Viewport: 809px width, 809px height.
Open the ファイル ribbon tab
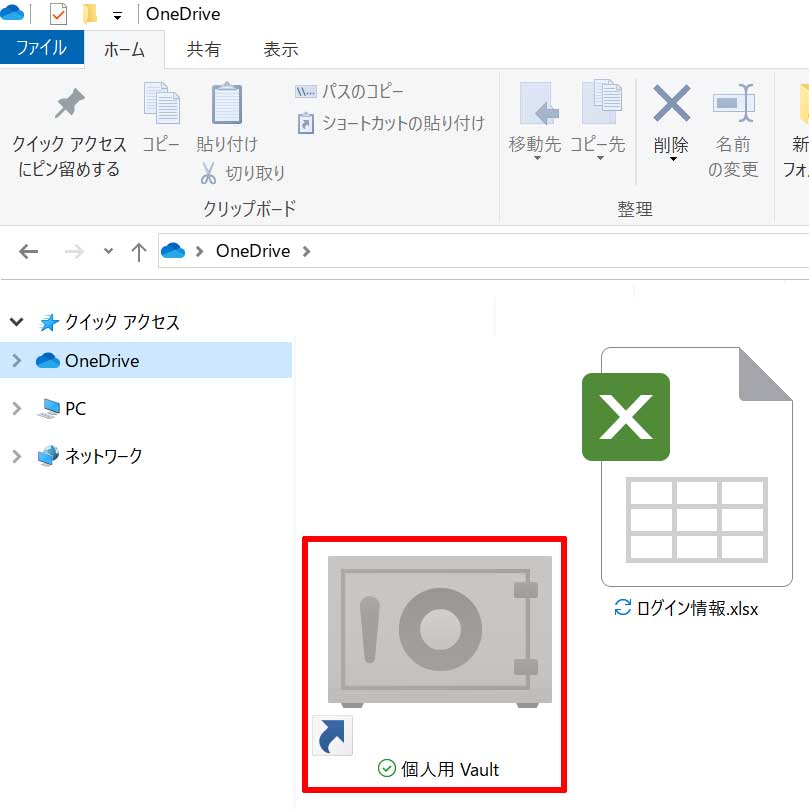point(41,48)
